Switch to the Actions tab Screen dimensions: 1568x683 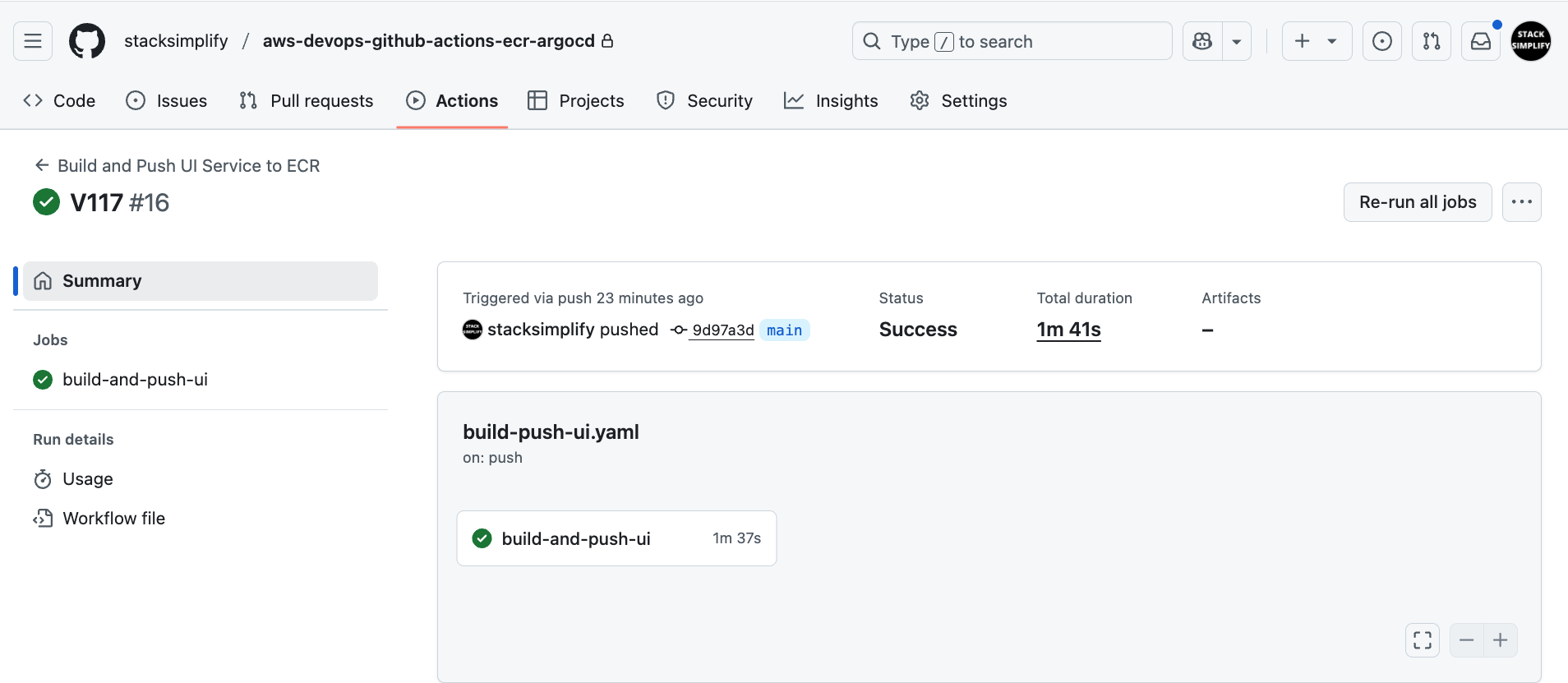tap(452, 100)
